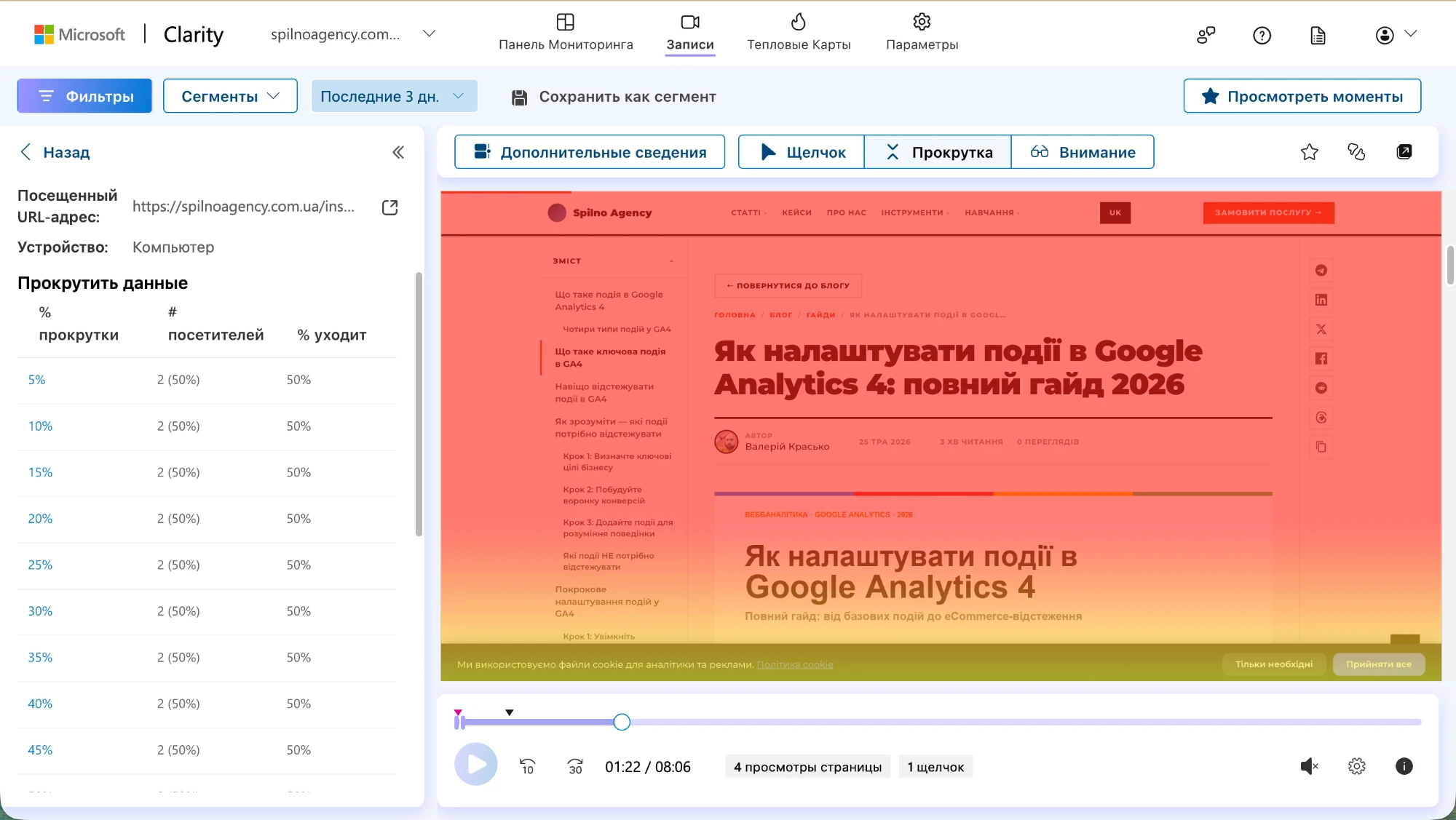Go back with the Назад link
Viewport: 1456px width, 820px height.
pyautogui.click(x=55, y=152)
